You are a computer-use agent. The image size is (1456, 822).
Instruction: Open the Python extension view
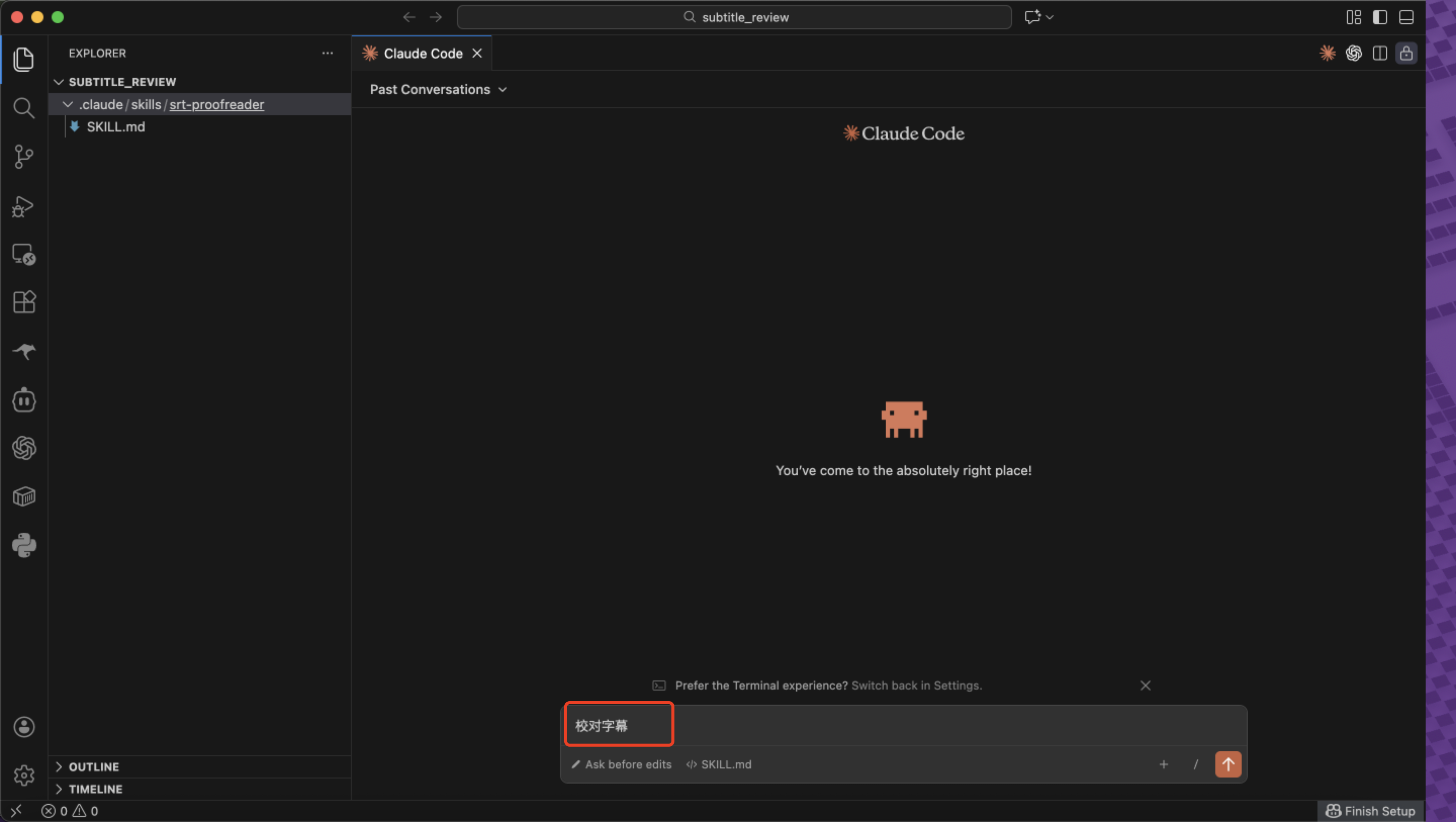click(24, 545)
